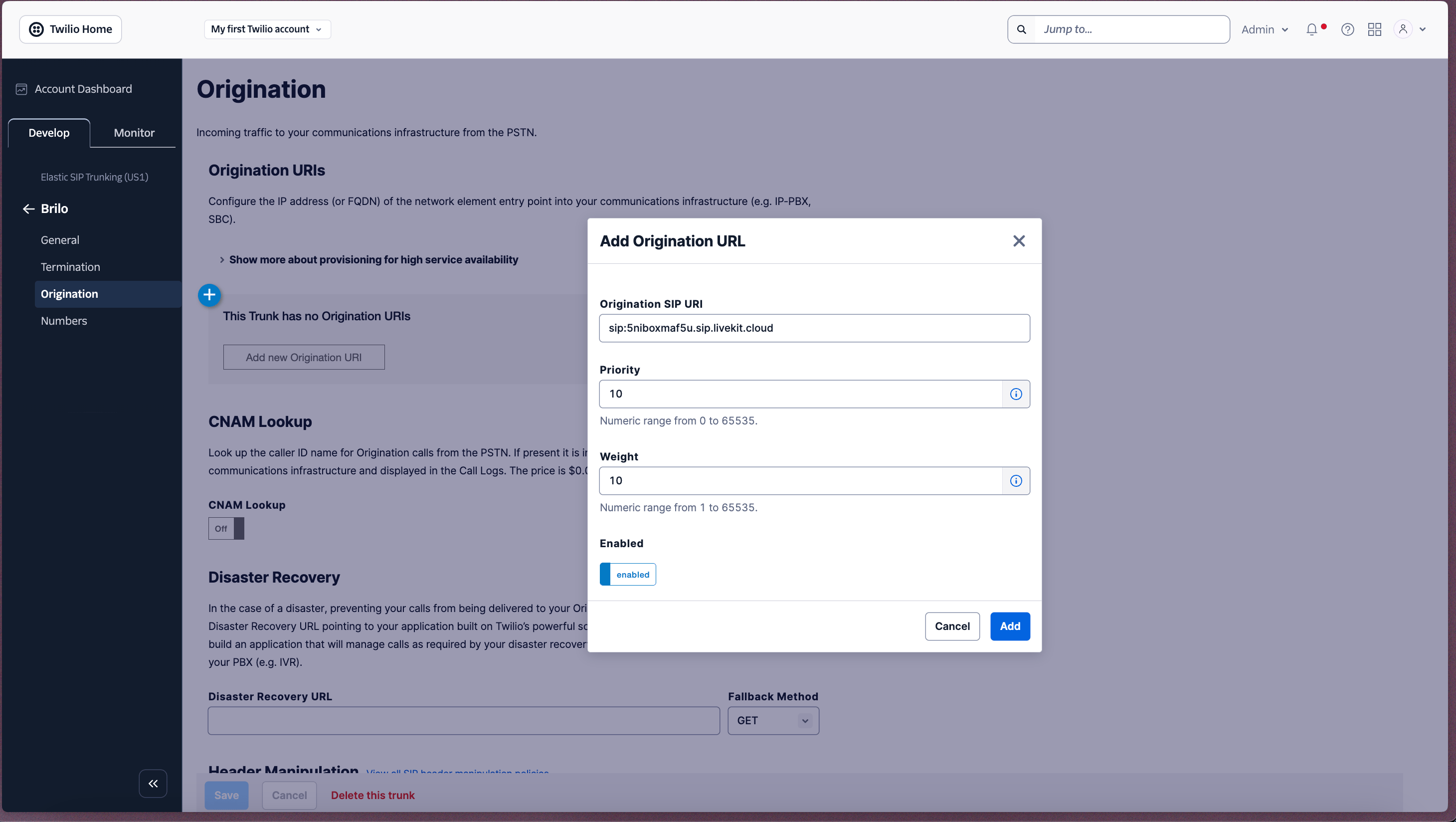Click the page Save button
The height and width of the screenshot is (822, 1456).
pos(226,795)
